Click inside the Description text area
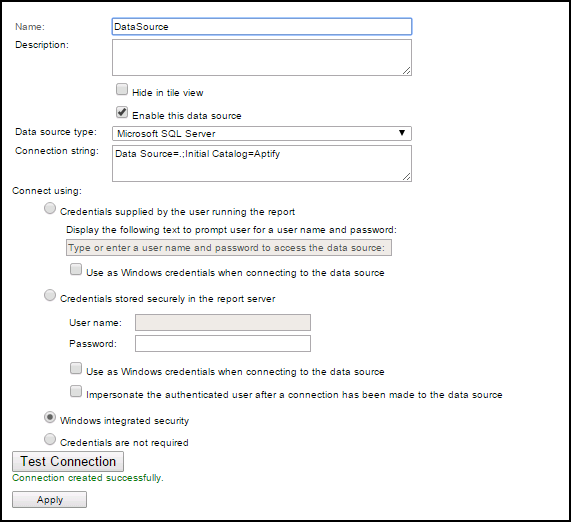This screenshot has width=571, height=522. pyautogui.click(x=262, y=58)
